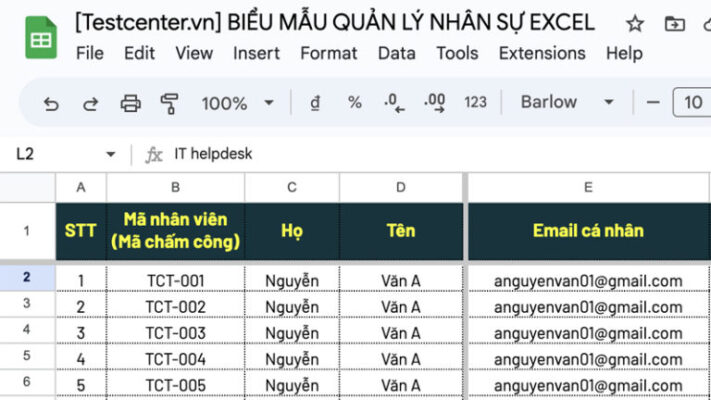Decrease decimal places button

coord(394,102)
